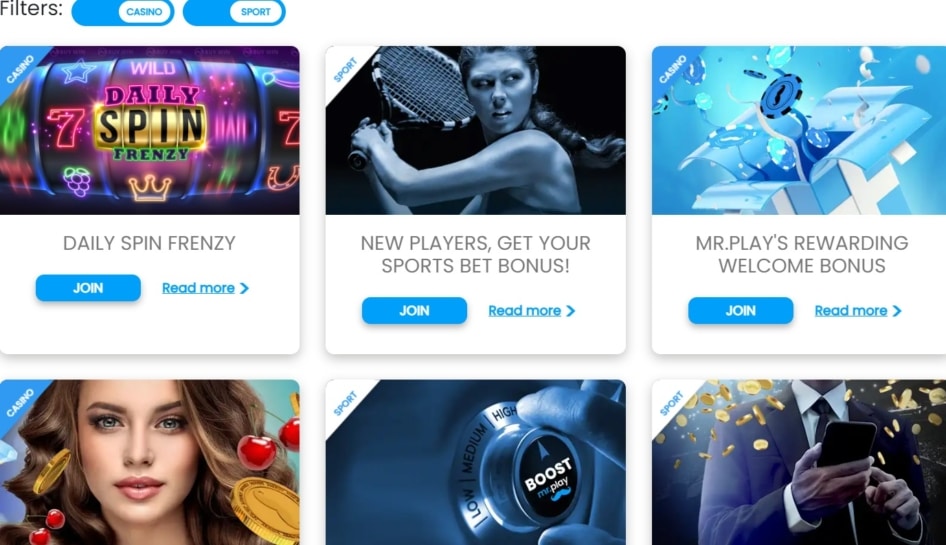Image resolution: width=946 pixels, height=545 pixels.
Task: Join Mr.Play's Rewarding Welcome Bonus
Action: click(741, 311)
